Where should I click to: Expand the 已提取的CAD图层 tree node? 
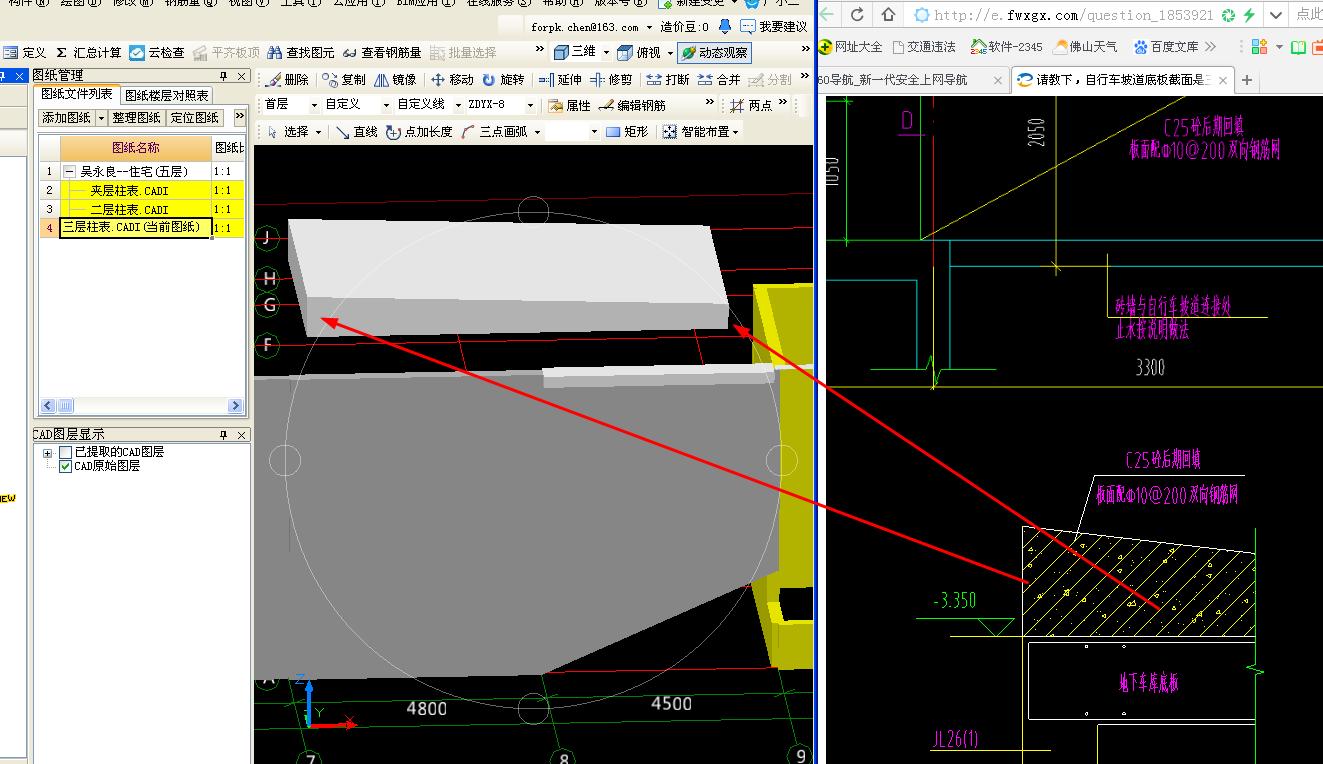click(47, 453)
